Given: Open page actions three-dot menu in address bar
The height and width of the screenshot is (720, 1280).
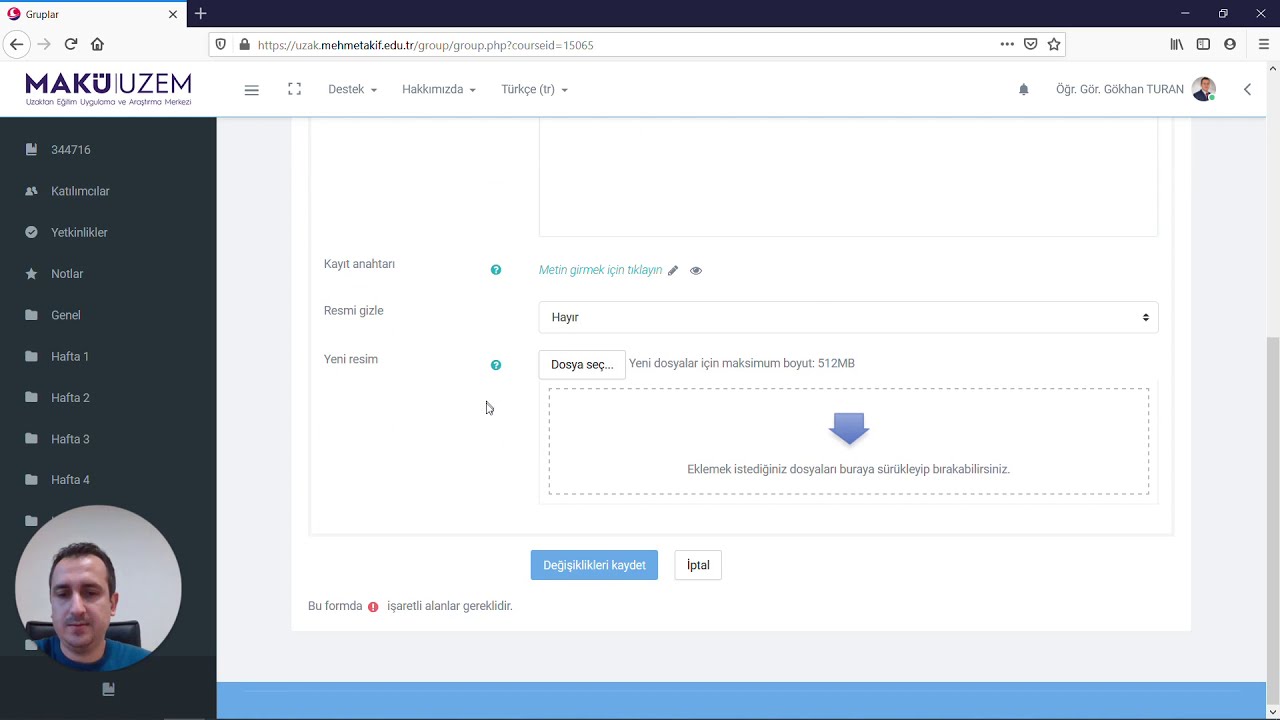Looking at the screenshot, I should [x=1007, y=44].
